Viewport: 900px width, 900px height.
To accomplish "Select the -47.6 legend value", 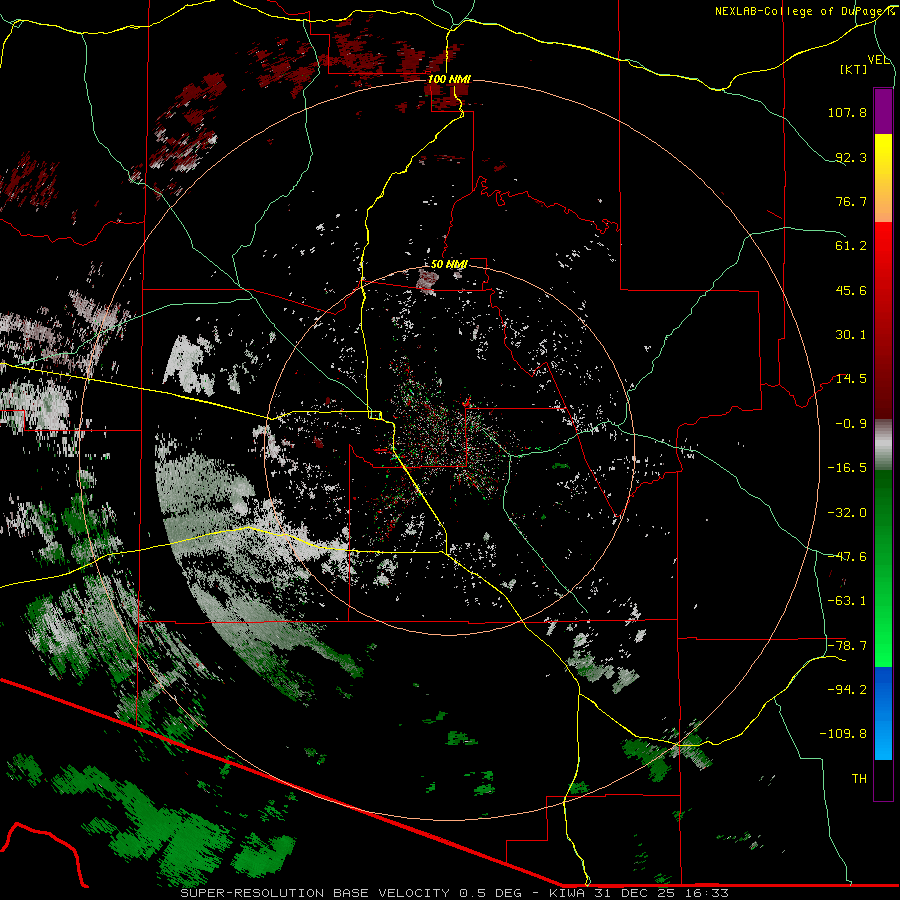I will click(x=847, y=556).
